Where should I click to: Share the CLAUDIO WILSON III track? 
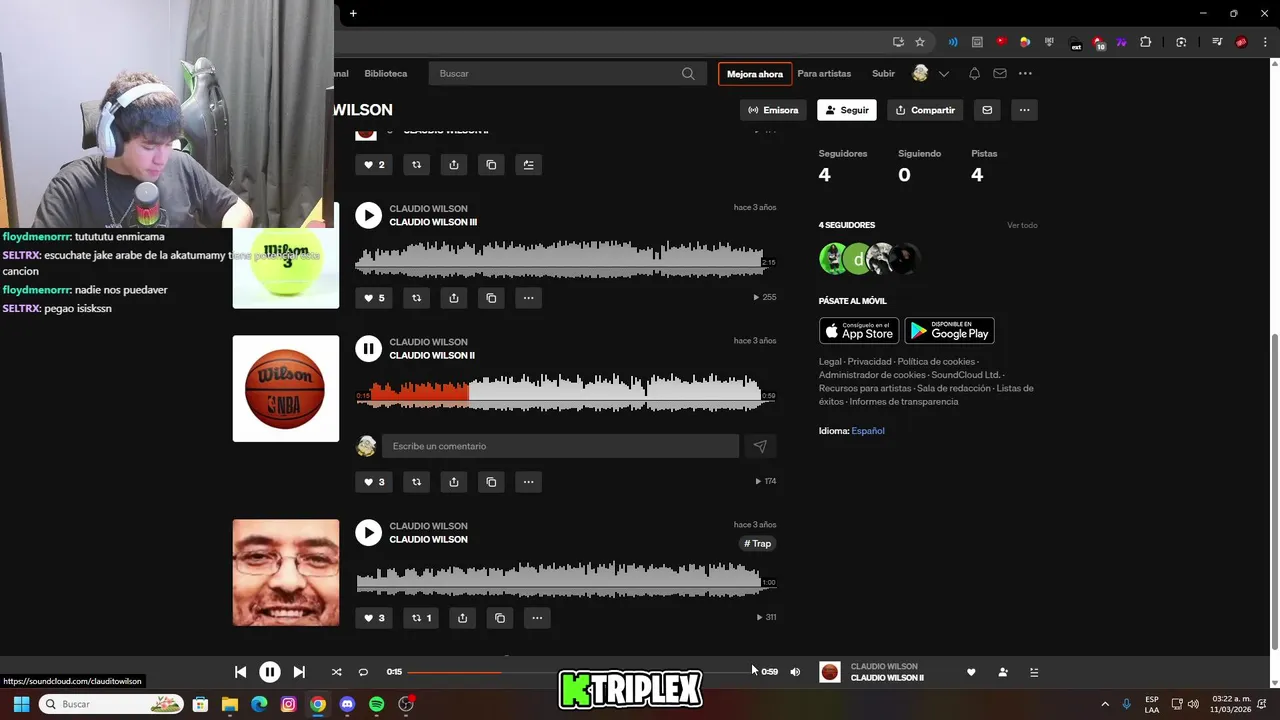(x=454, y=297)
